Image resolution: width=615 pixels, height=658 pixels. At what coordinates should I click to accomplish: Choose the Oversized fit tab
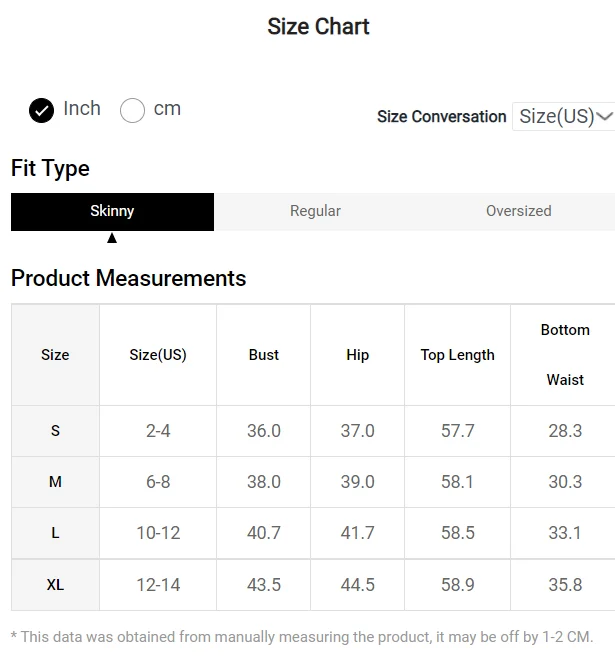click(519, 212)
